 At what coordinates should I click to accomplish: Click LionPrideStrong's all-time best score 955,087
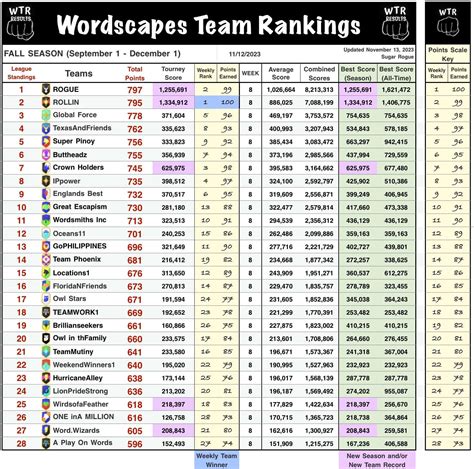(x=396, y=391)
